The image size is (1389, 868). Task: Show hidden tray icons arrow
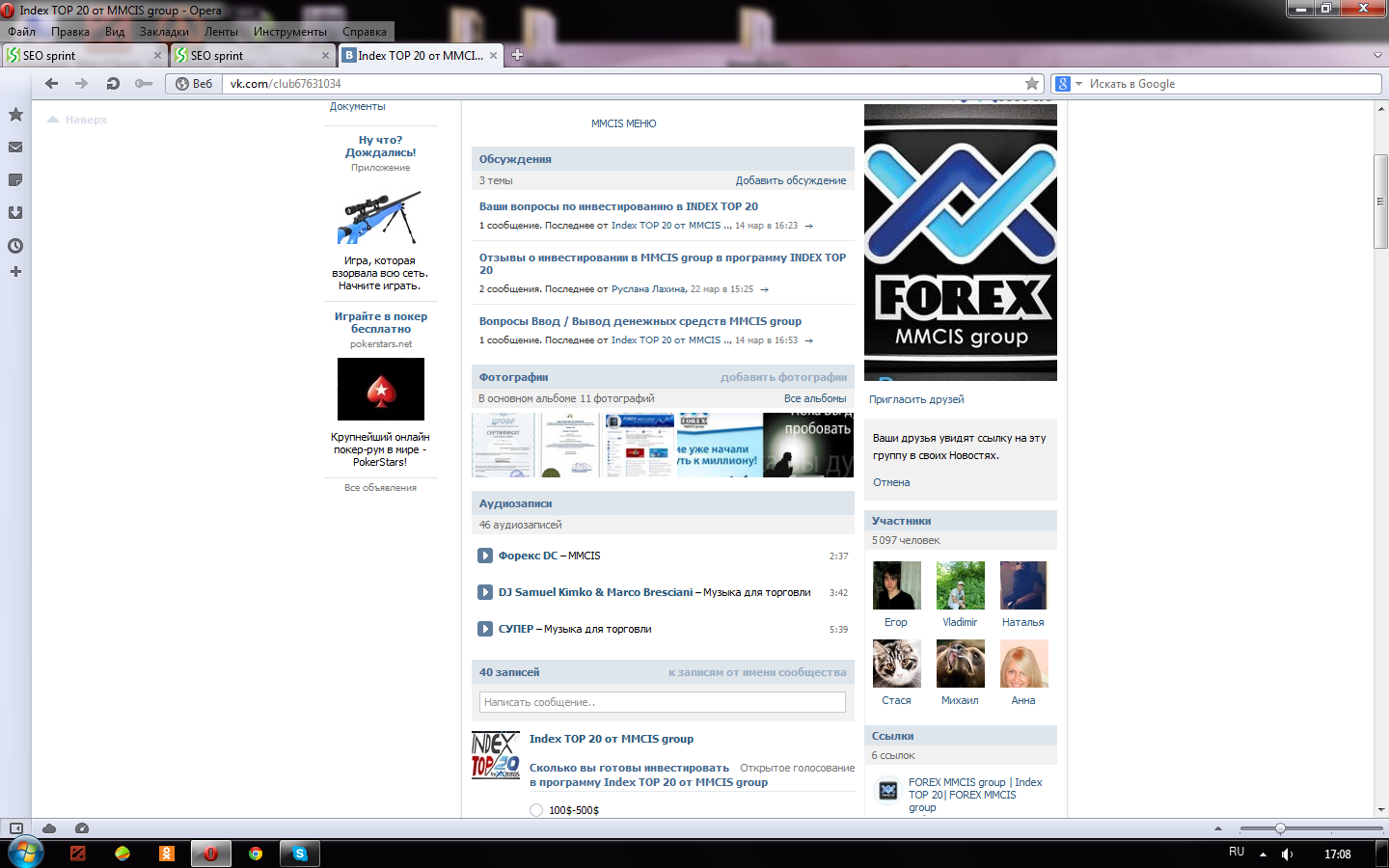[1263, 854]
